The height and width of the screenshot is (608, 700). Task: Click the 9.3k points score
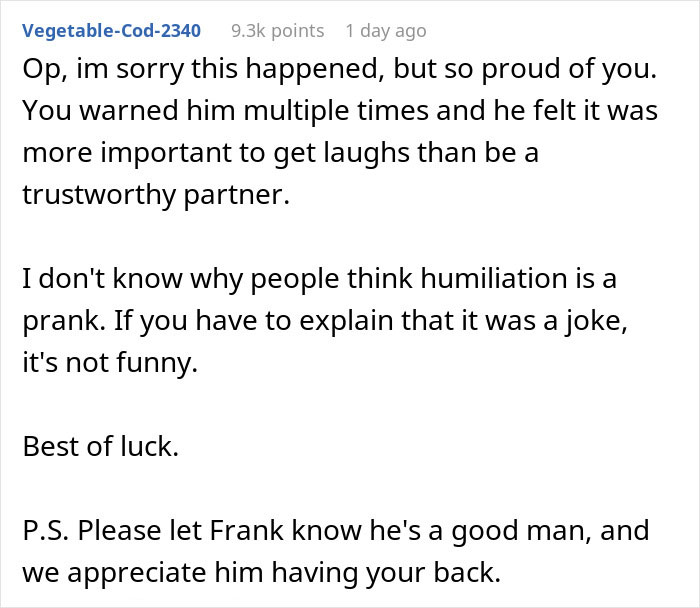coord(277,31)
